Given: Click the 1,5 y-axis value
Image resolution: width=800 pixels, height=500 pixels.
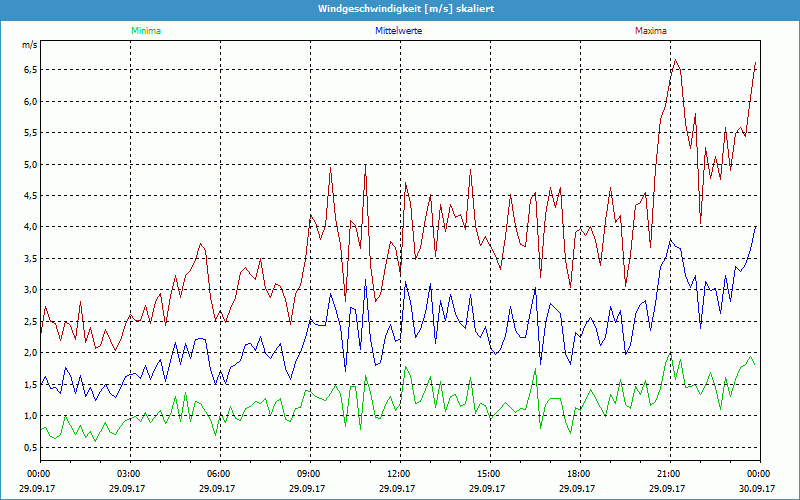Looking at the screenshot, I should point(30,385).
